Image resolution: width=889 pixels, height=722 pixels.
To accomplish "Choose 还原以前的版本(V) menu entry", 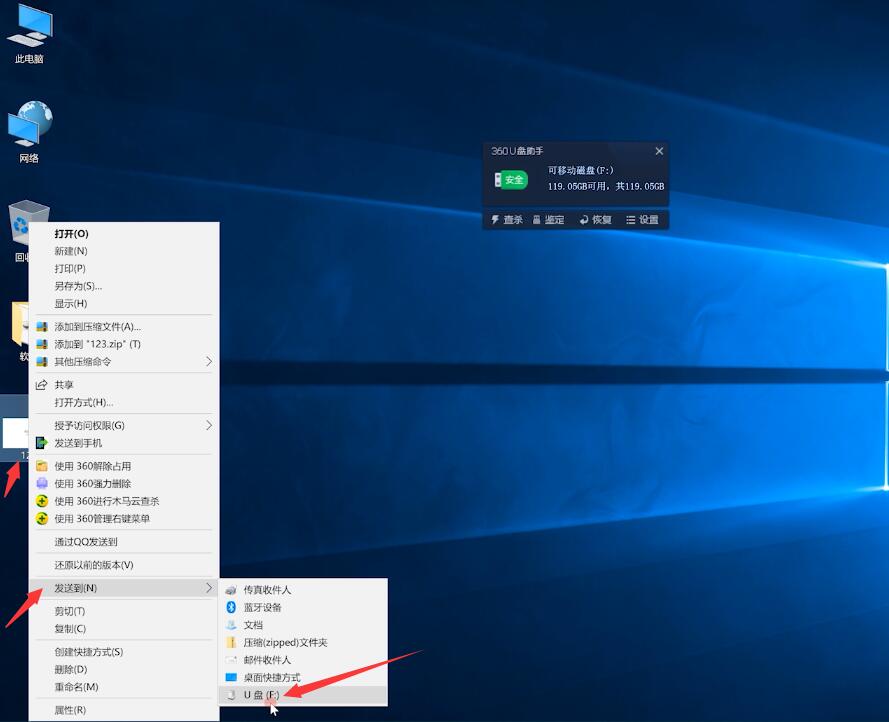I will tap(124, 565).
